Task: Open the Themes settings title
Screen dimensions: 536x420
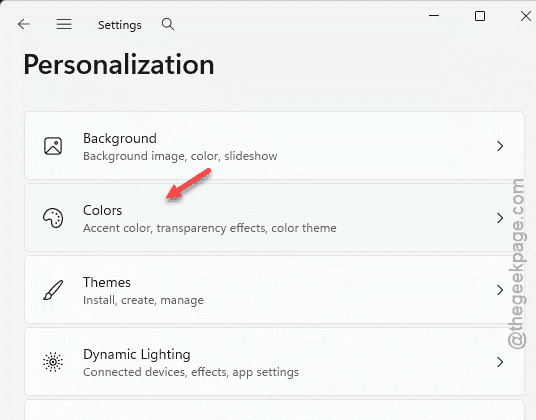Action: [107, 282]
